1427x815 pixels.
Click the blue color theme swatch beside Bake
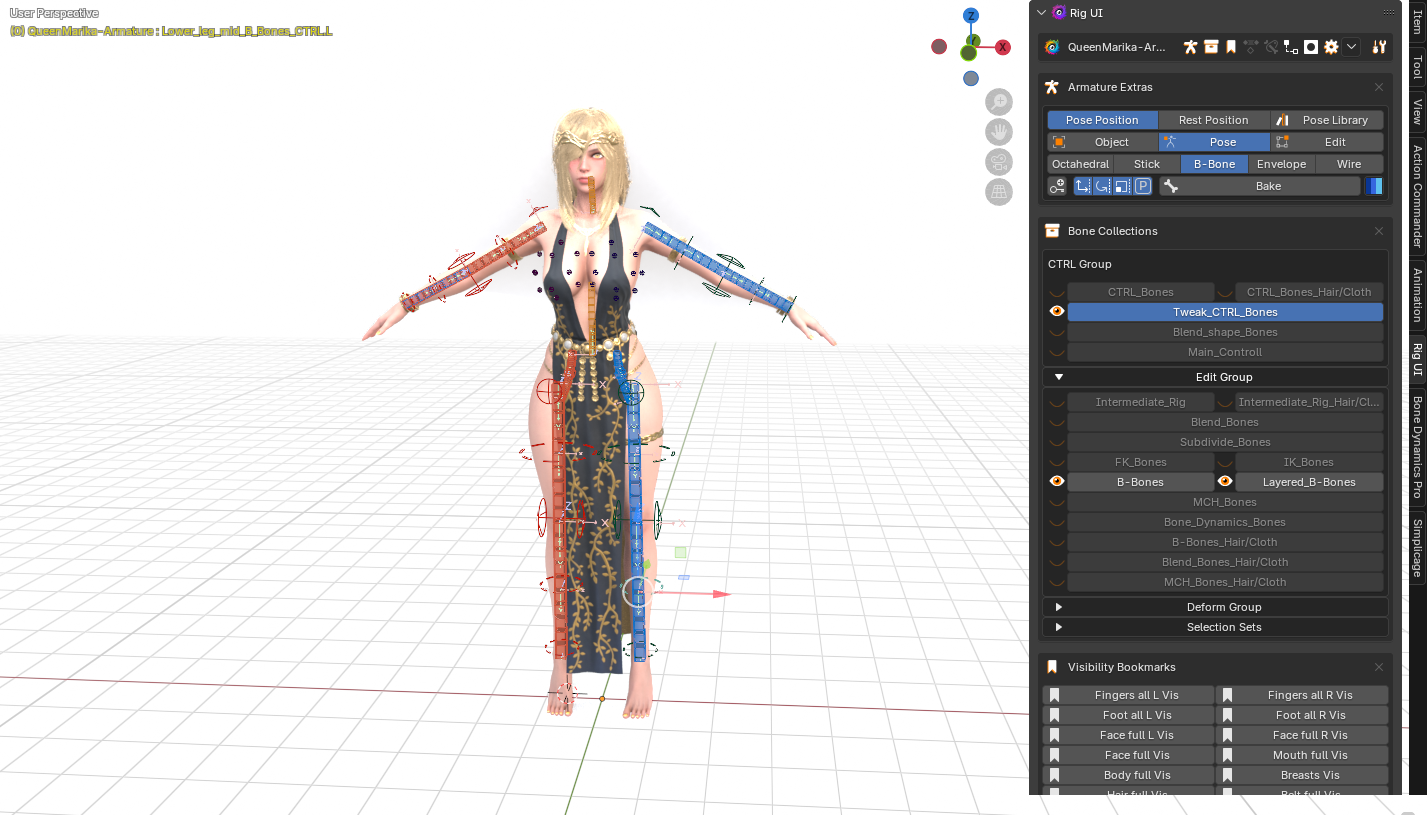(x=1374, y=186)
